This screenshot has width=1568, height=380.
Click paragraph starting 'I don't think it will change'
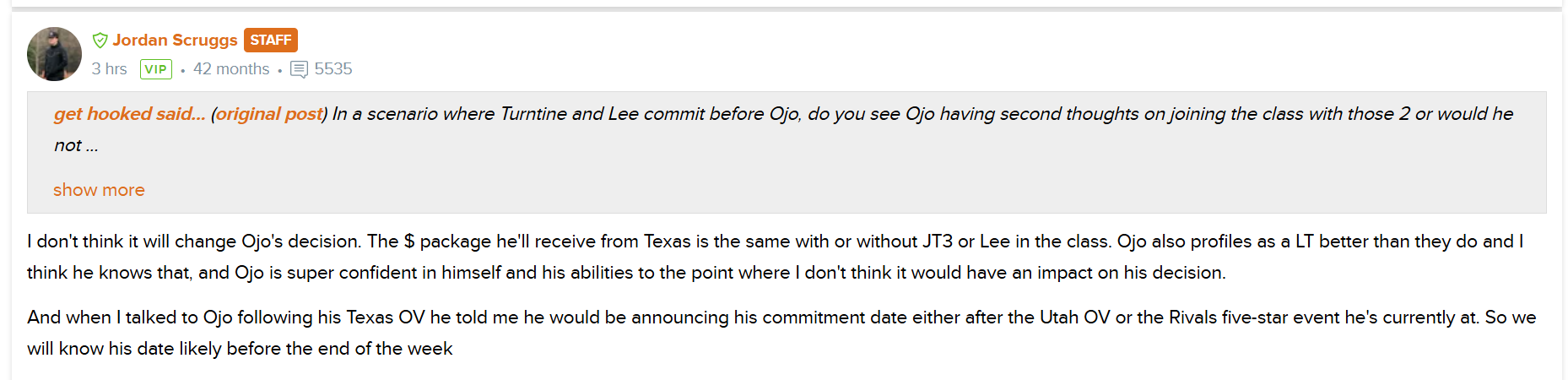pyautogui.click(x=775, y=257)
